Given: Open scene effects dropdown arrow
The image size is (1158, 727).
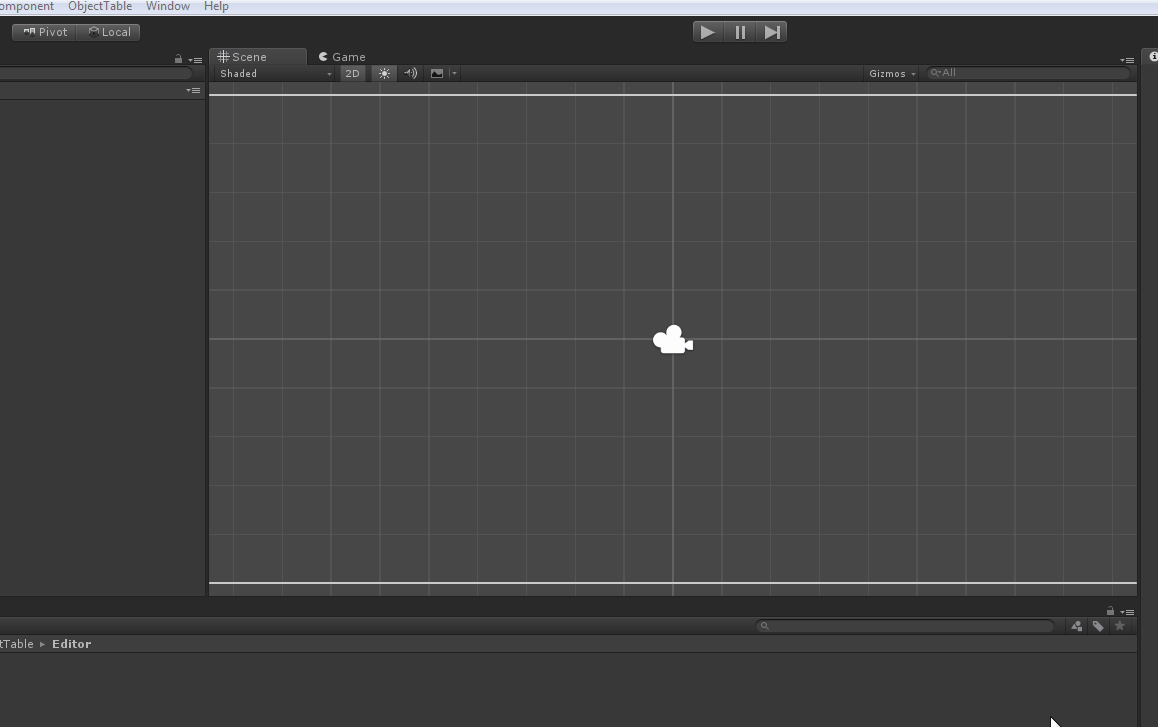Looking at the screenshot, I should 454,73.
